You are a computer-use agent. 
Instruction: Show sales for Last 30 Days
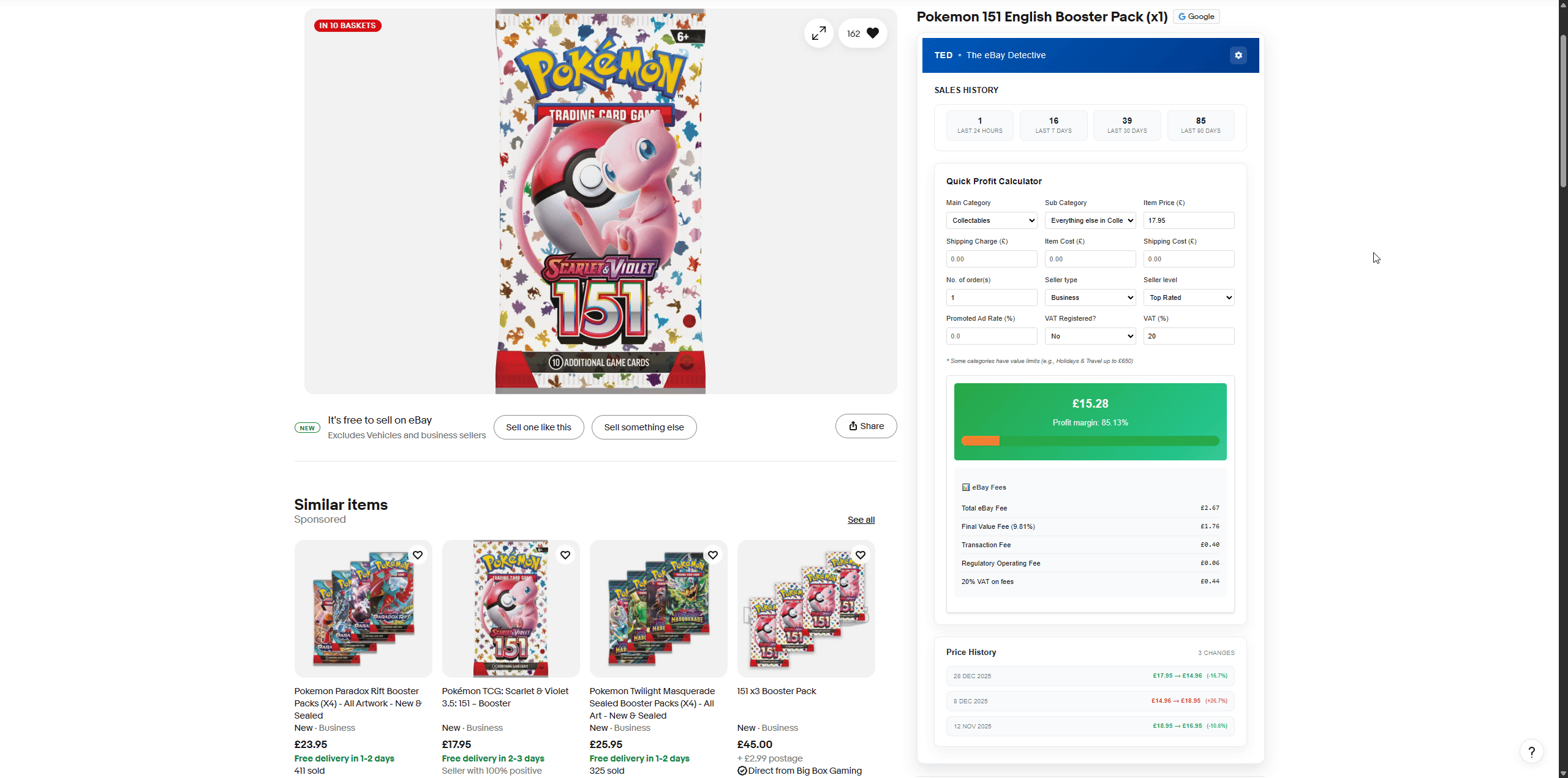pos(1127,125)
